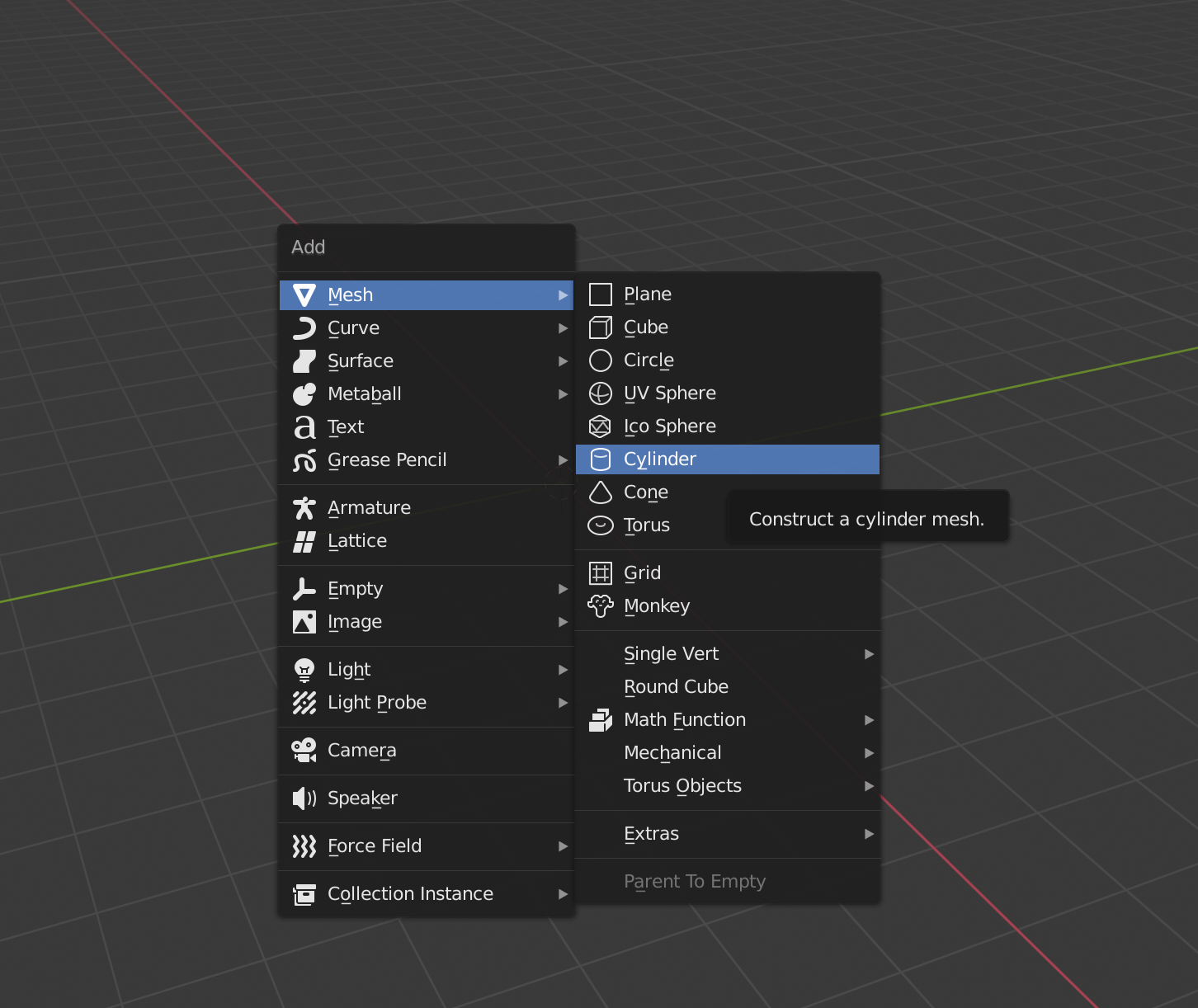The width and height of the screenshot is (1198, 1008).
Task: Click the Mesh triangle icon
Action: pos(304,295)
